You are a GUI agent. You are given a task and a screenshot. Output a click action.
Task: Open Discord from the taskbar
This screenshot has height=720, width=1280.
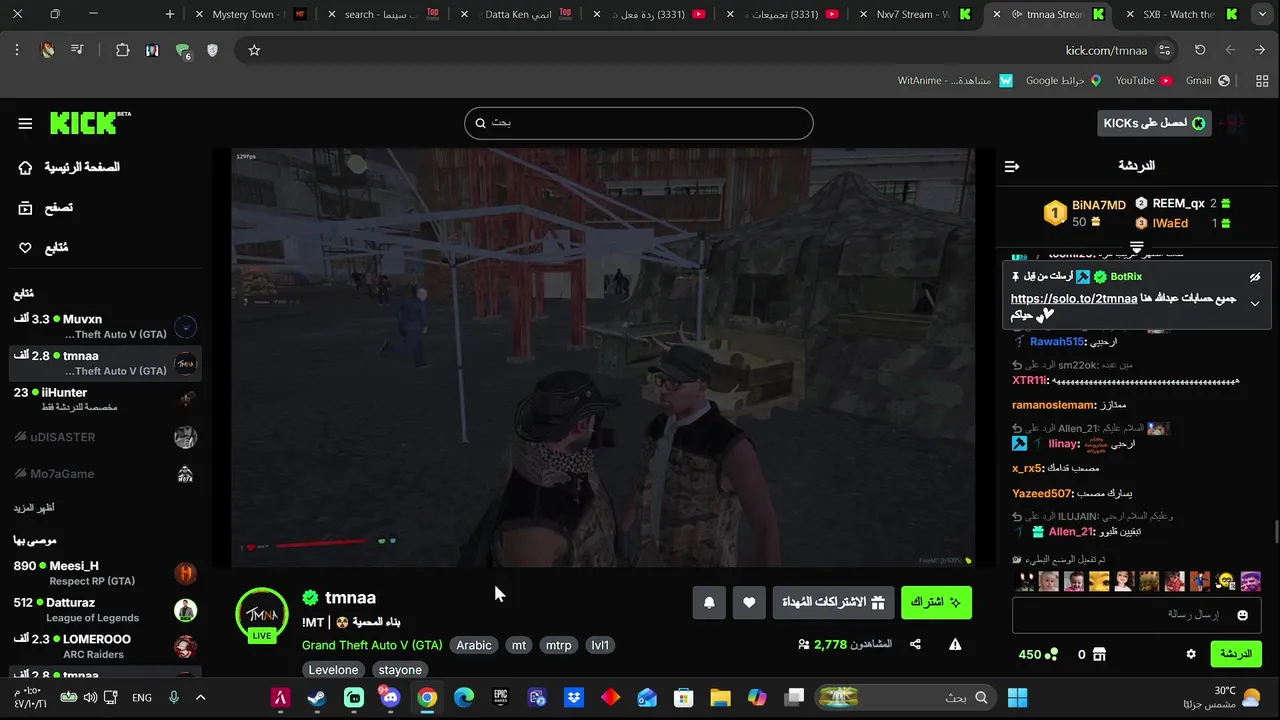pos(390,698)
